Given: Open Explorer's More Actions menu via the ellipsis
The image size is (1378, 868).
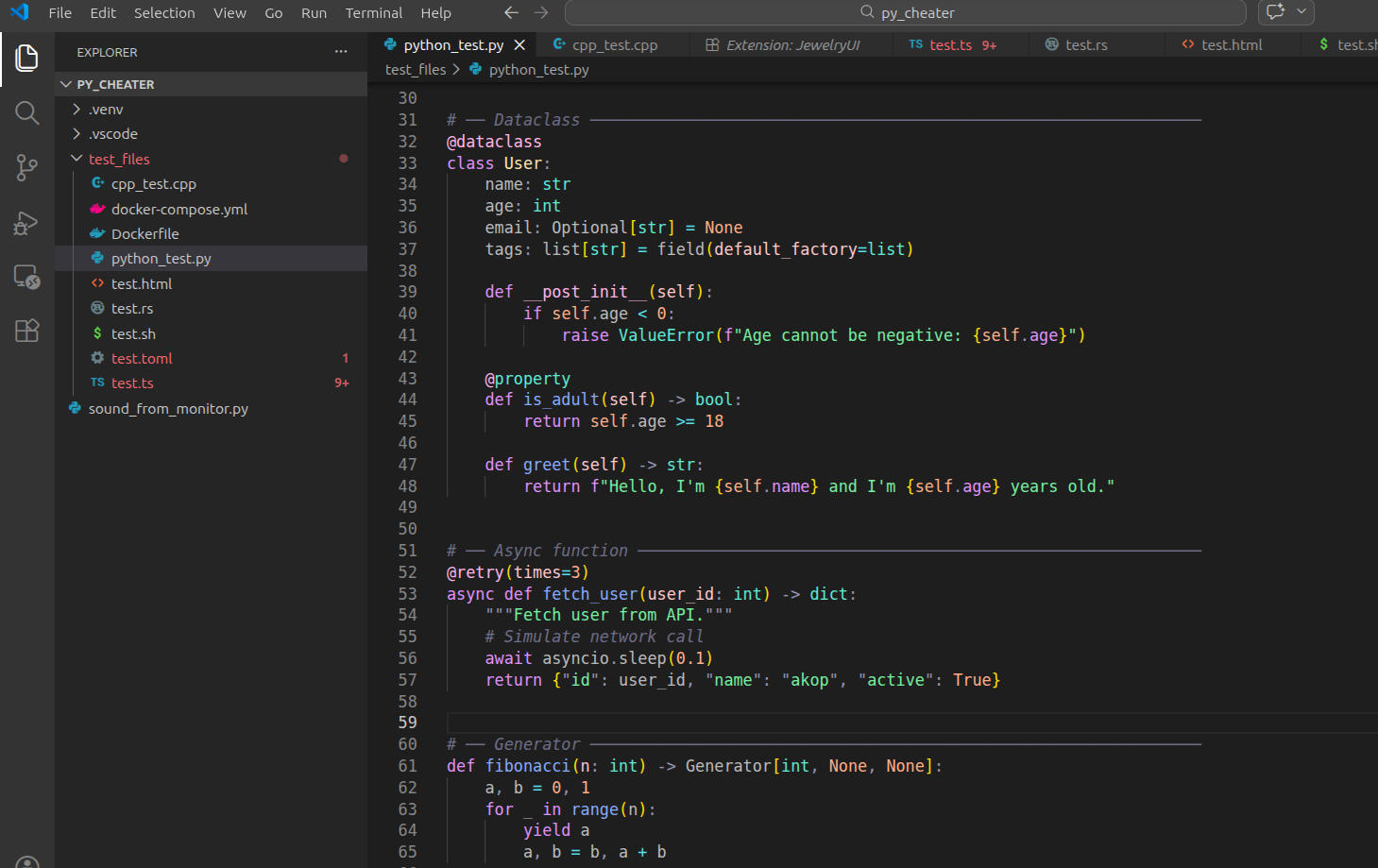Looking at the screenshot, I should [x=340, y=52].
